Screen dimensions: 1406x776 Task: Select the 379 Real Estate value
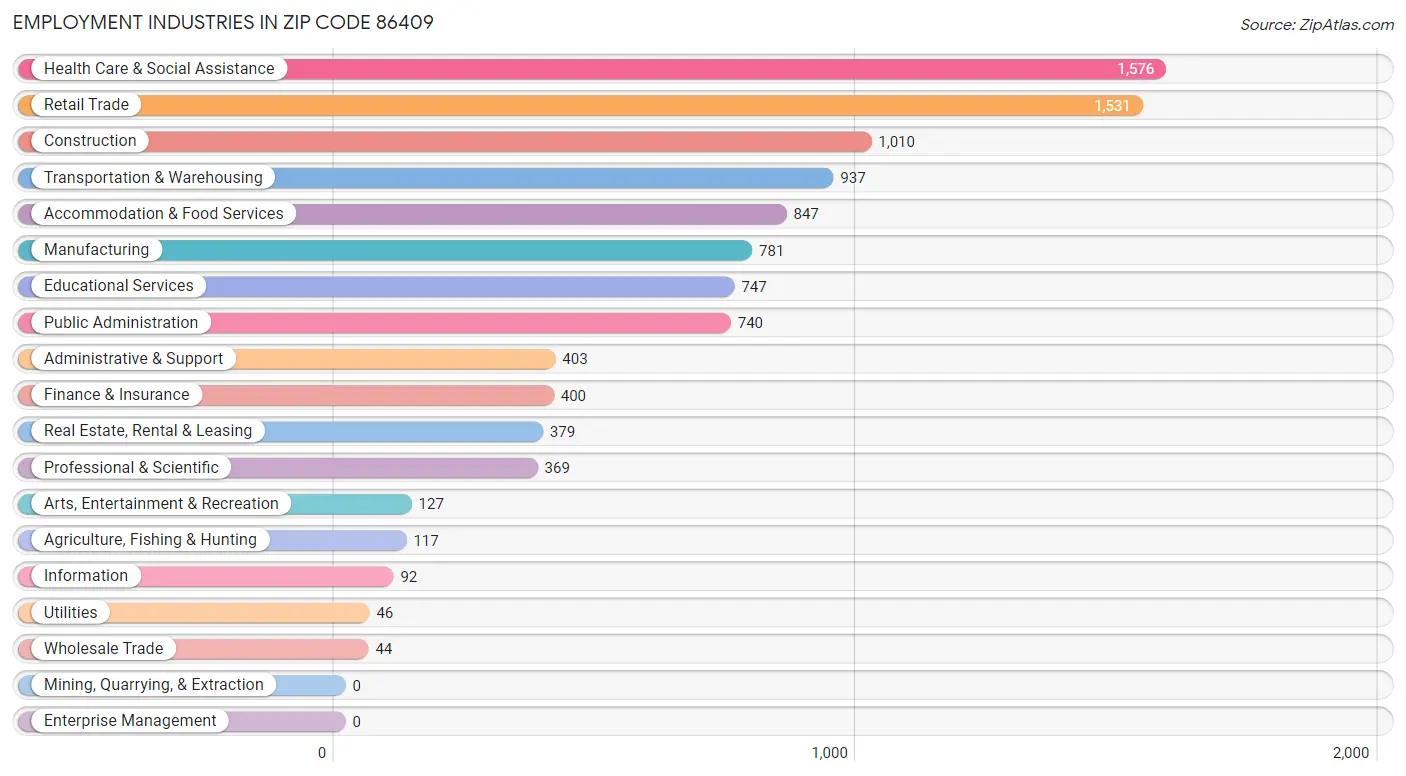562,432
